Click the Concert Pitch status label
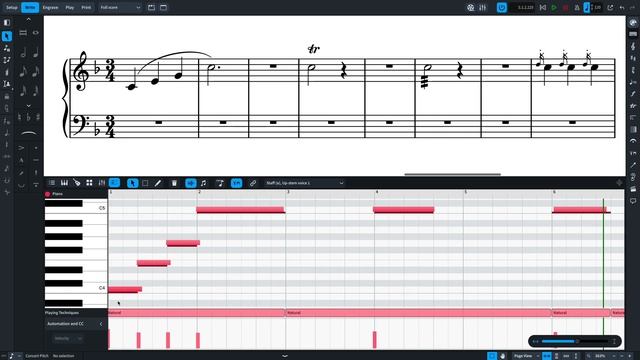Viewport: 640px width, 360px height. 37,356
